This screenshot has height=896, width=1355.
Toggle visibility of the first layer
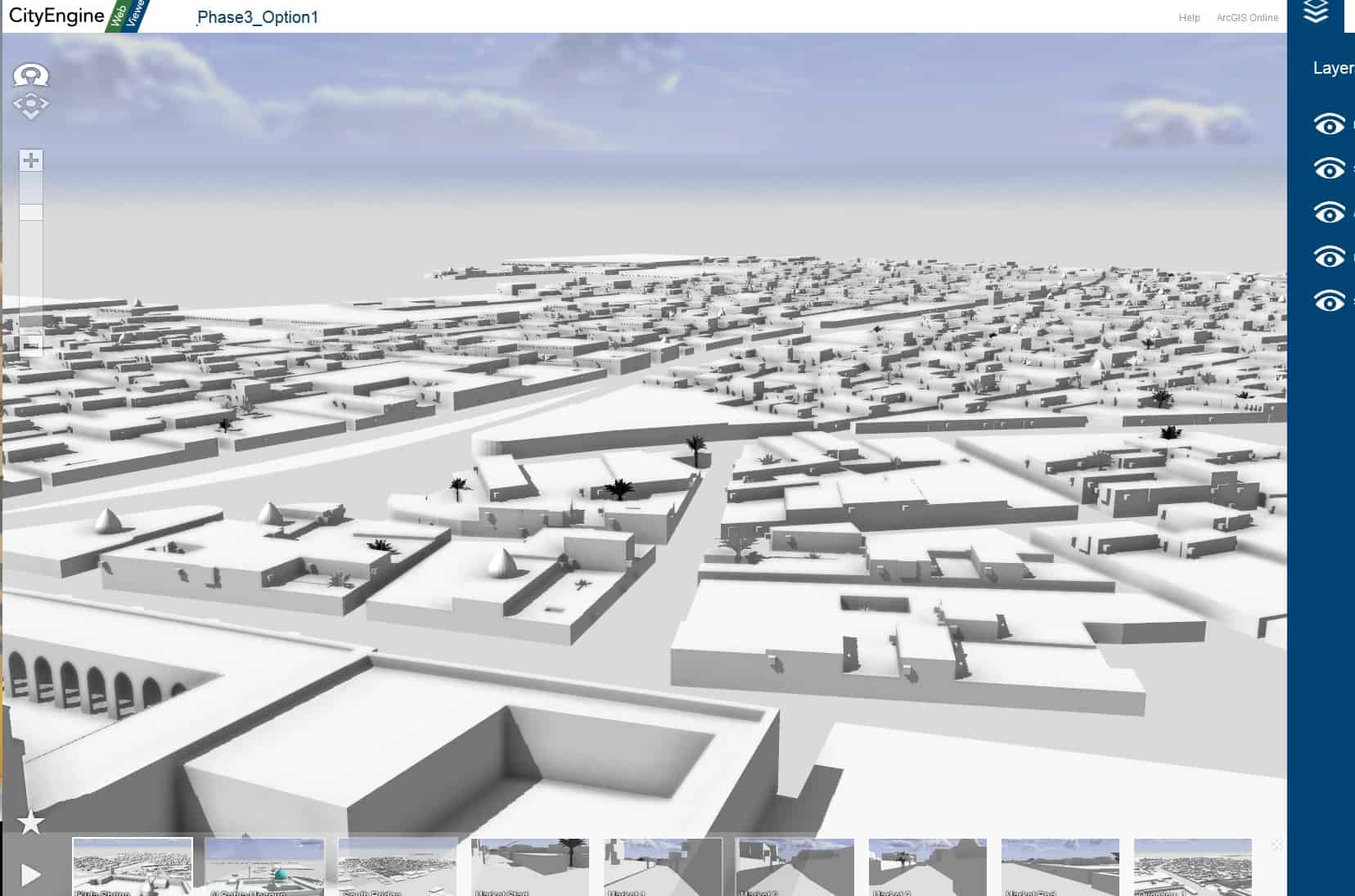[1329, 124]
